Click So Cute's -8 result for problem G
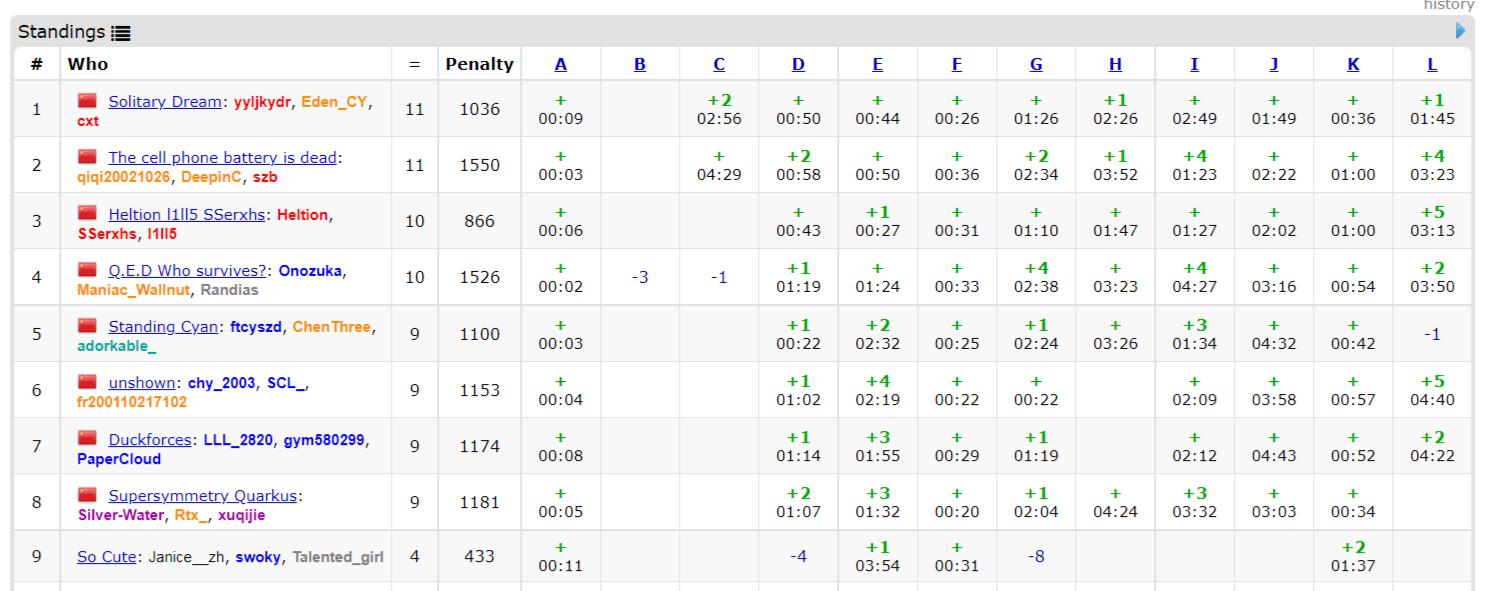 pos(1035,556)
